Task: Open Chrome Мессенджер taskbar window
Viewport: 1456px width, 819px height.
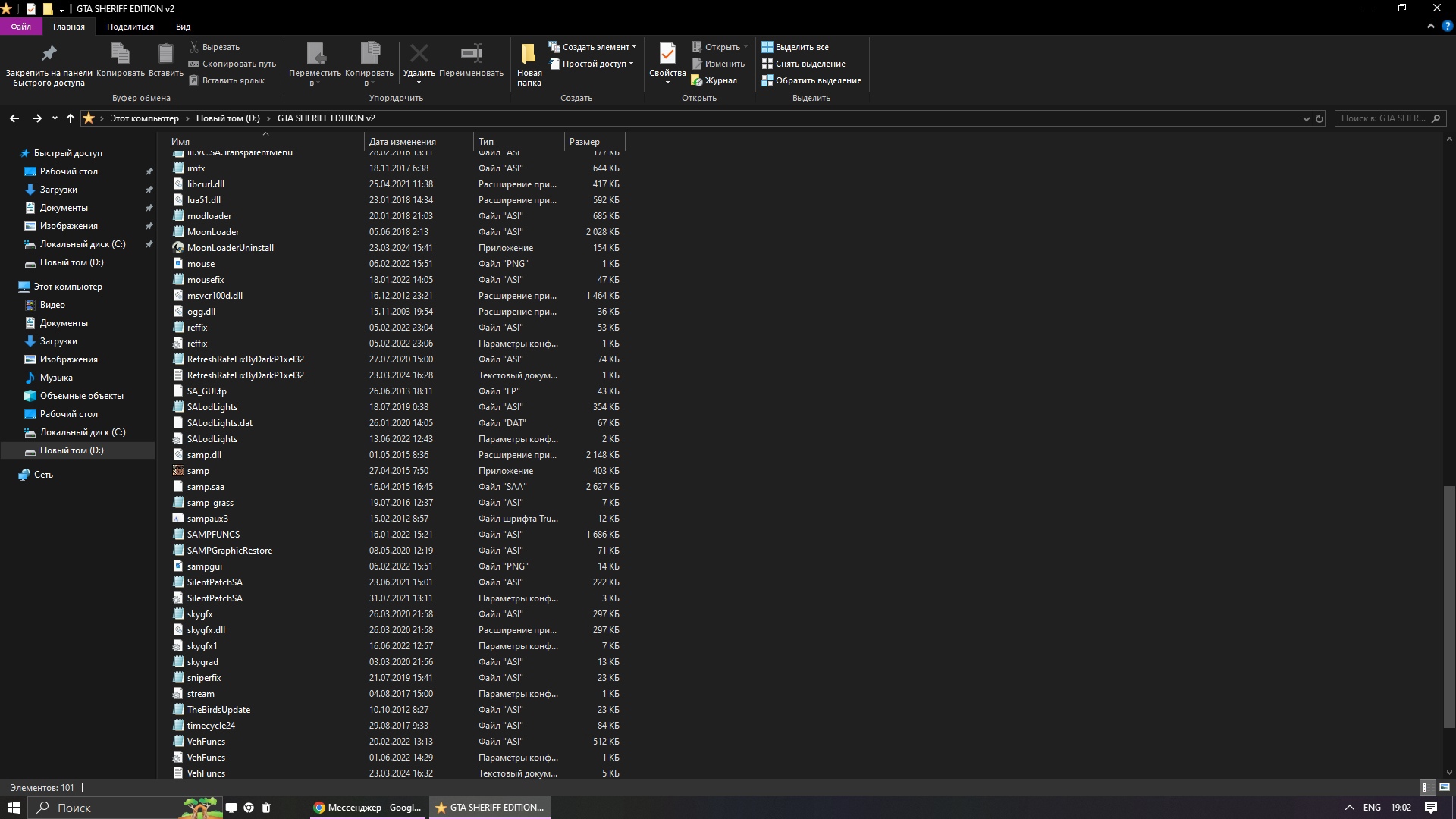Action: [368, 808]
